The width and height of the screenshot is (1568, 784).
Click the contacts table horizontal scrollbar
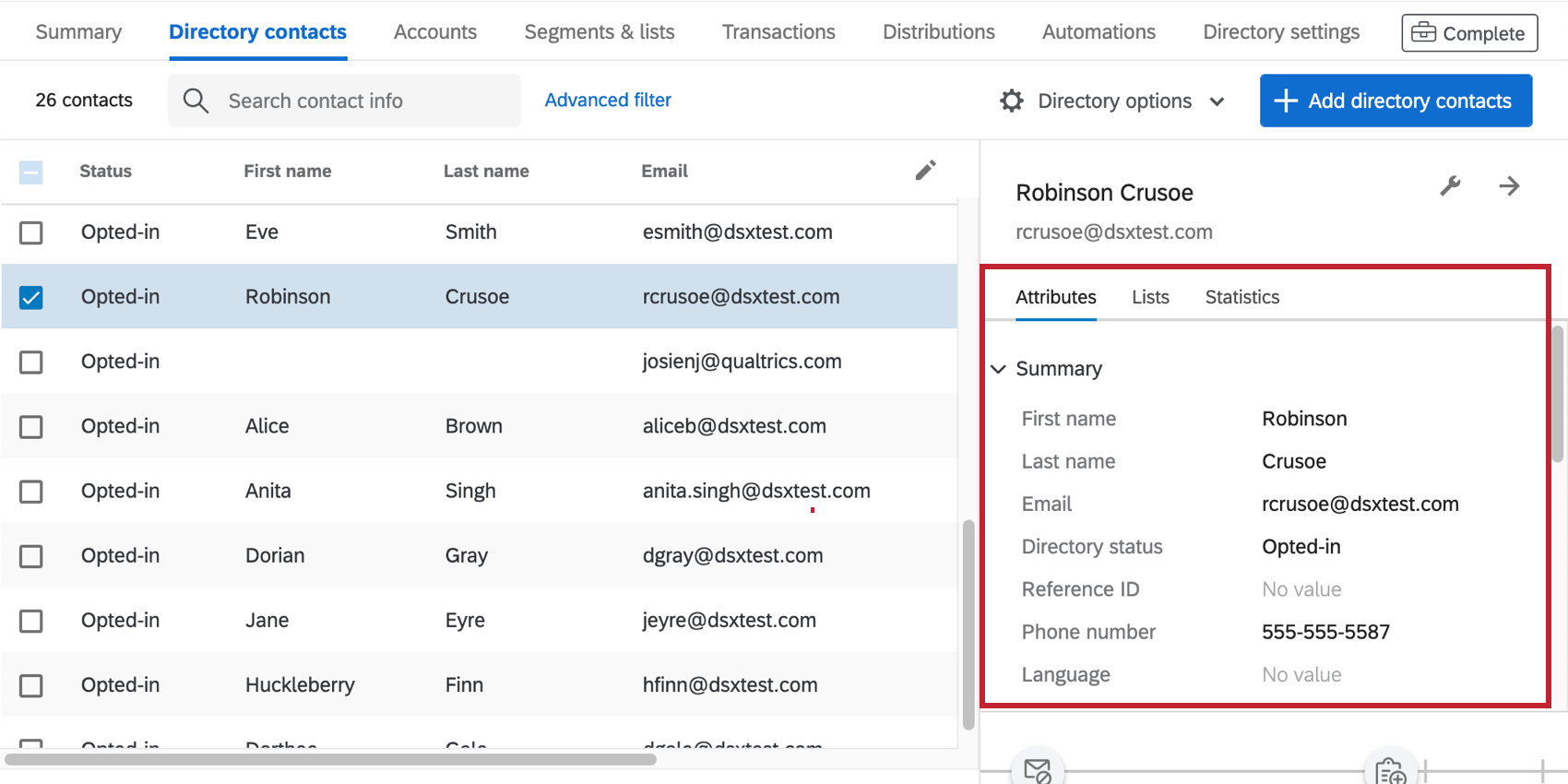[x=330, y=760]
